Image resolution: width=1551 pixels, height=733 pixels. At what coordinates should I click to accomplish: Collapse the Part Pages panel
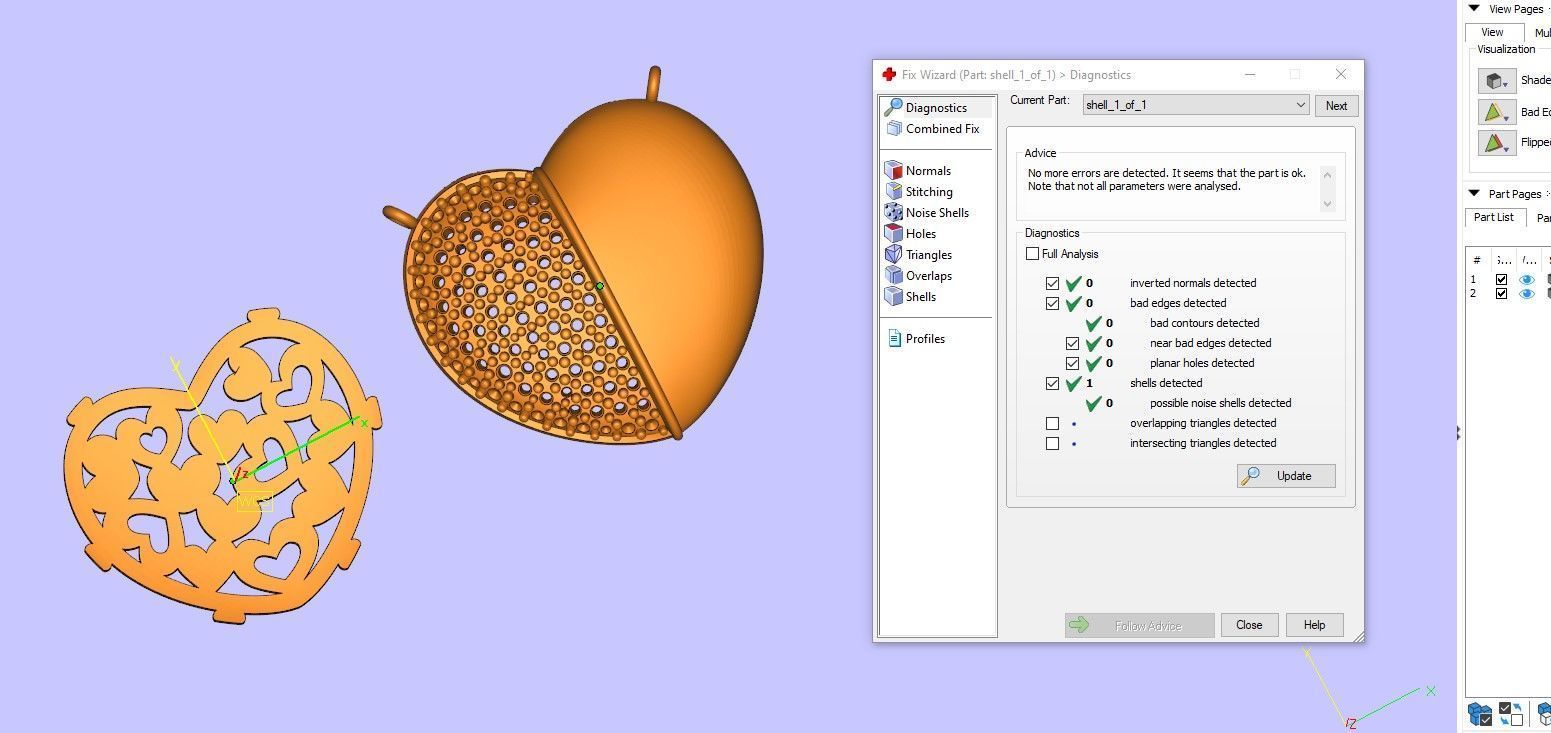coord(1473,194)
